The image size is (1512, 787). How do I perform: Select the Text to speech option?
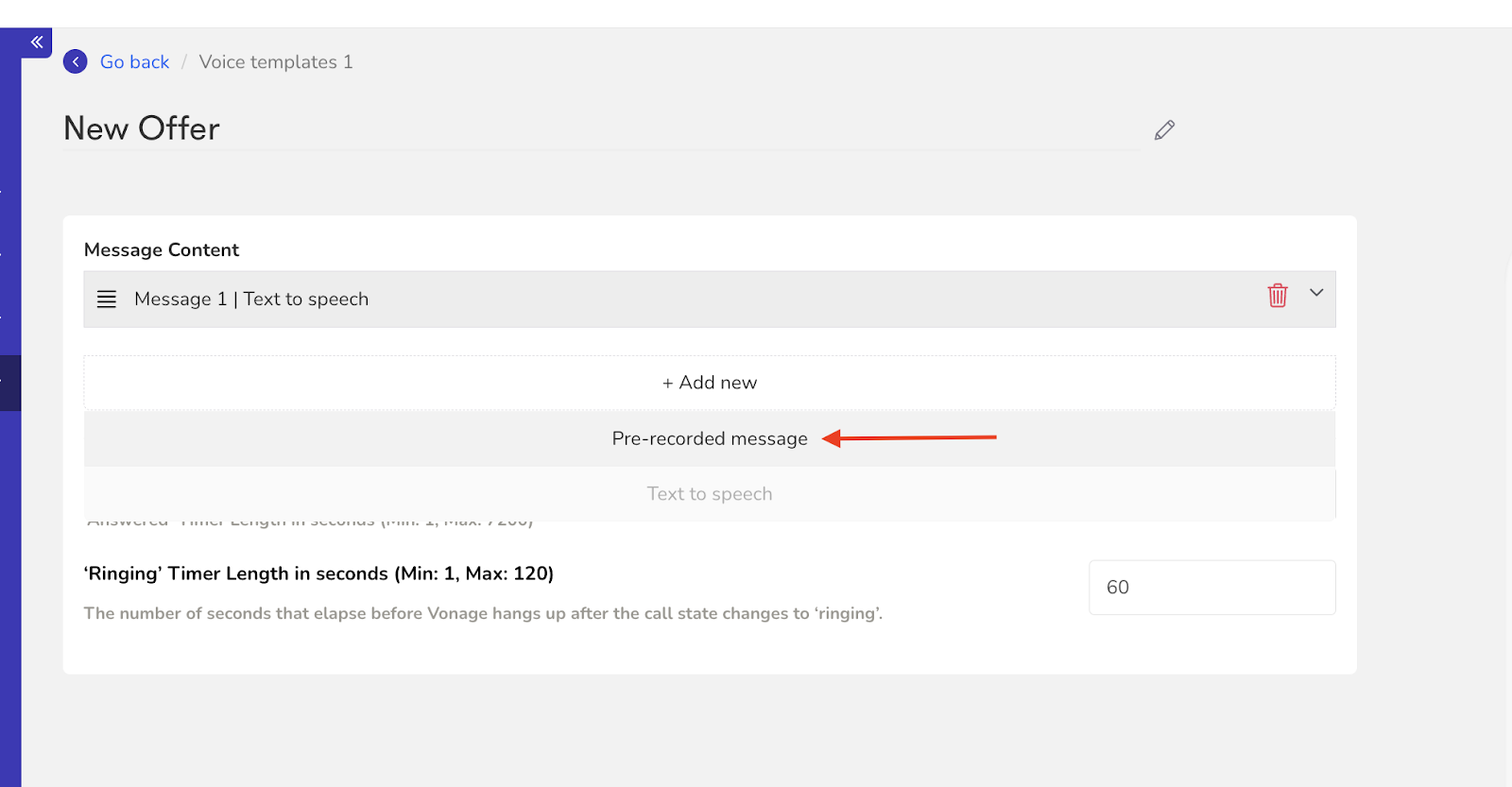709,493
